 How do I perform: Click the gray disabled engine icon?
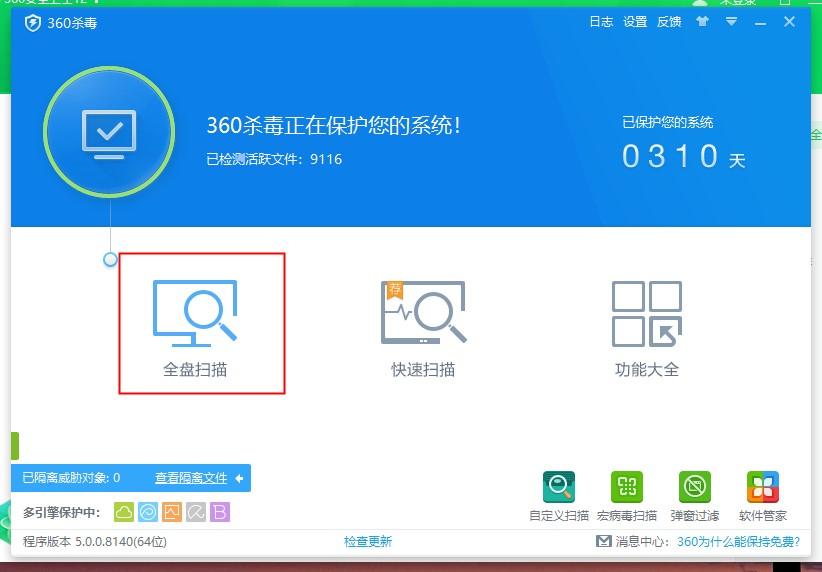point(196,512)
